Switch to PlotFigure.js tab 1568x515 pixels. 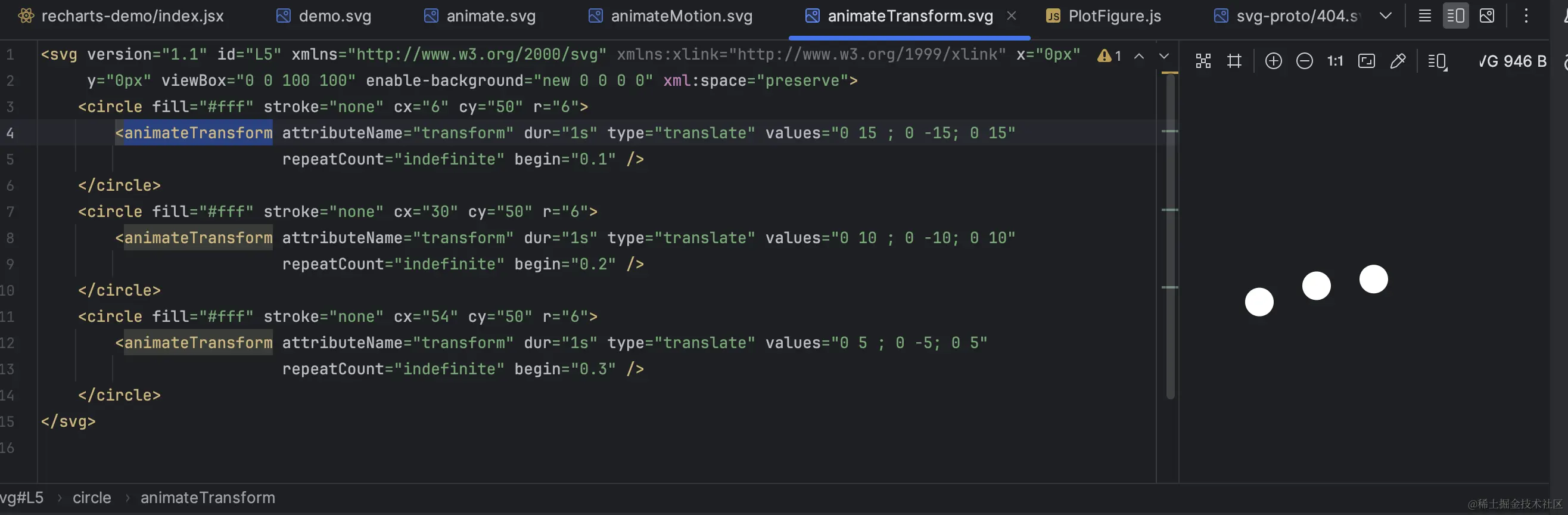[1103, 17]
